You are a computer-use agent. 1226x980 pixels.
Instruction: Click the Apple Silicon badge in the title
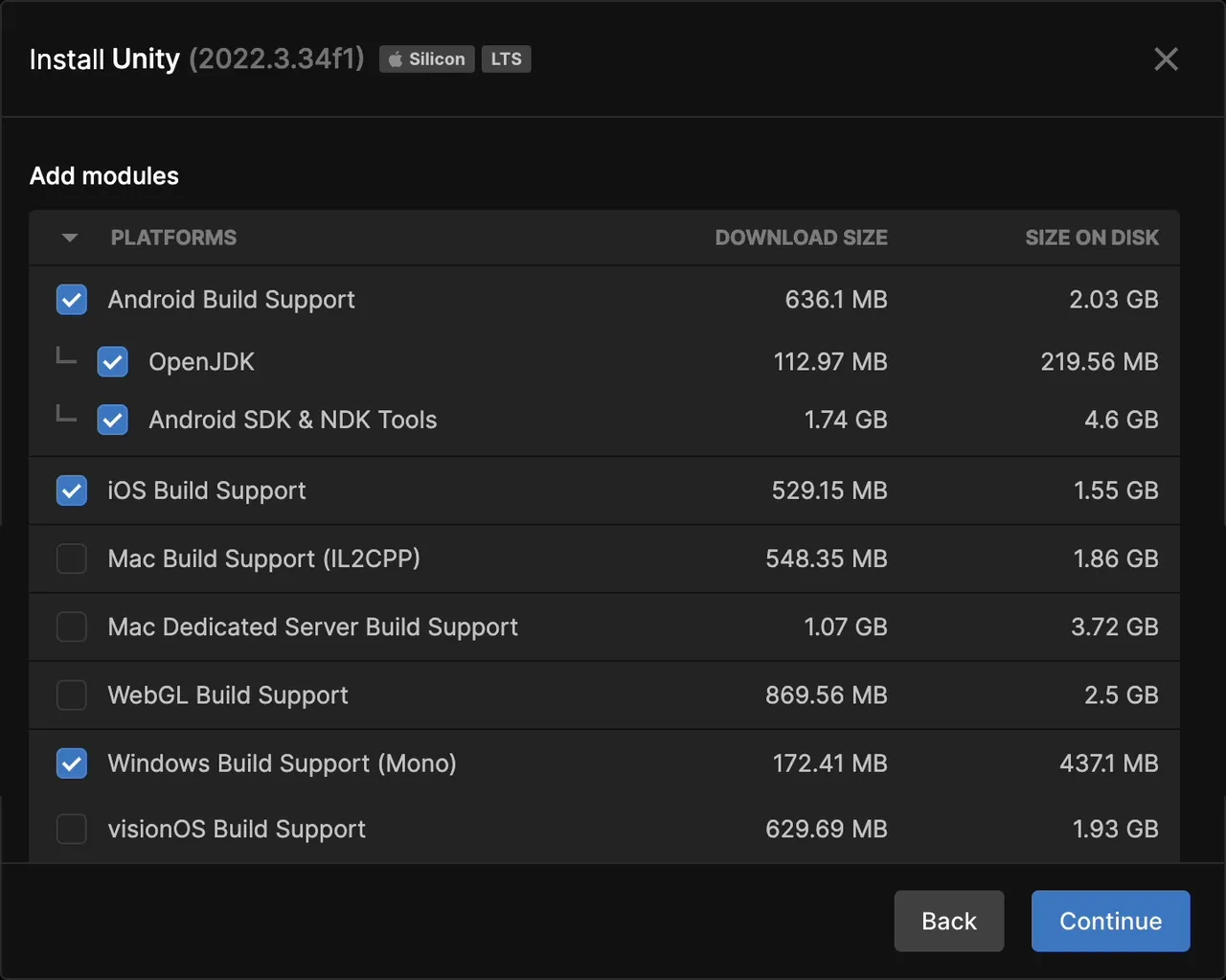click(426, 58)
